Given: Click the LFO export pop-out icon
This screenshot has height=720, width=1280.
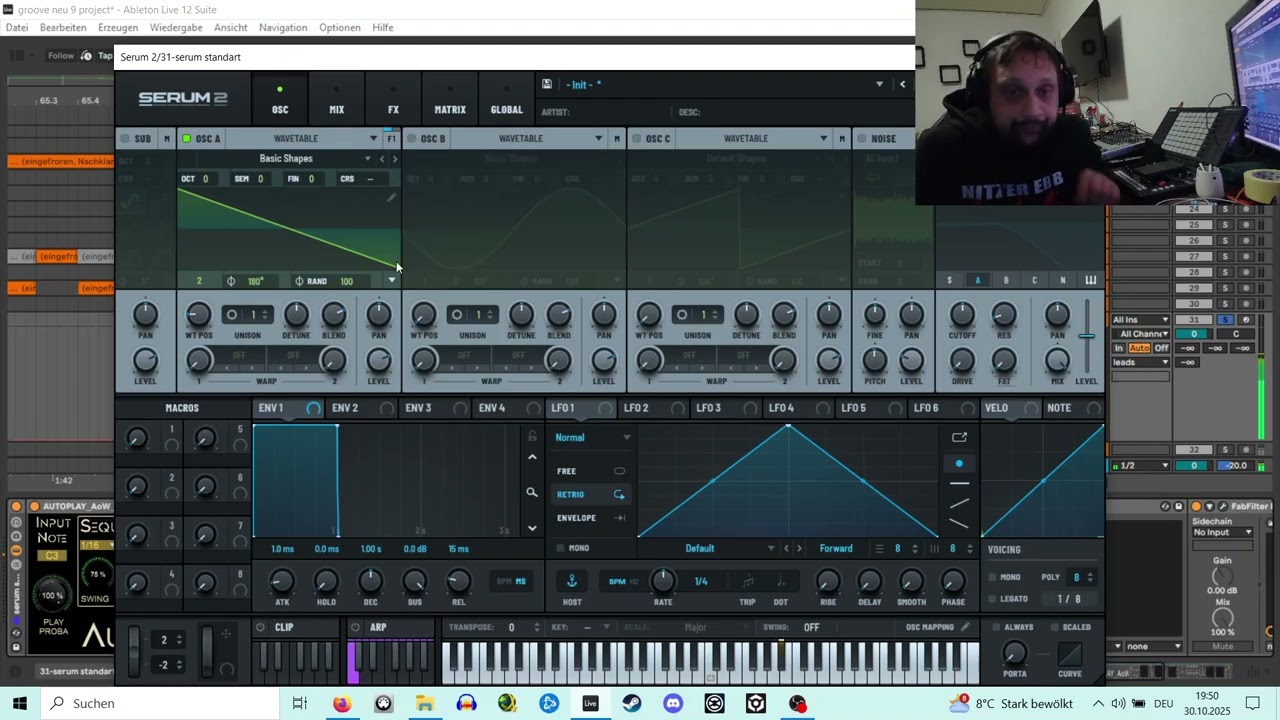Looking at the screenshot, I should 959,437.
